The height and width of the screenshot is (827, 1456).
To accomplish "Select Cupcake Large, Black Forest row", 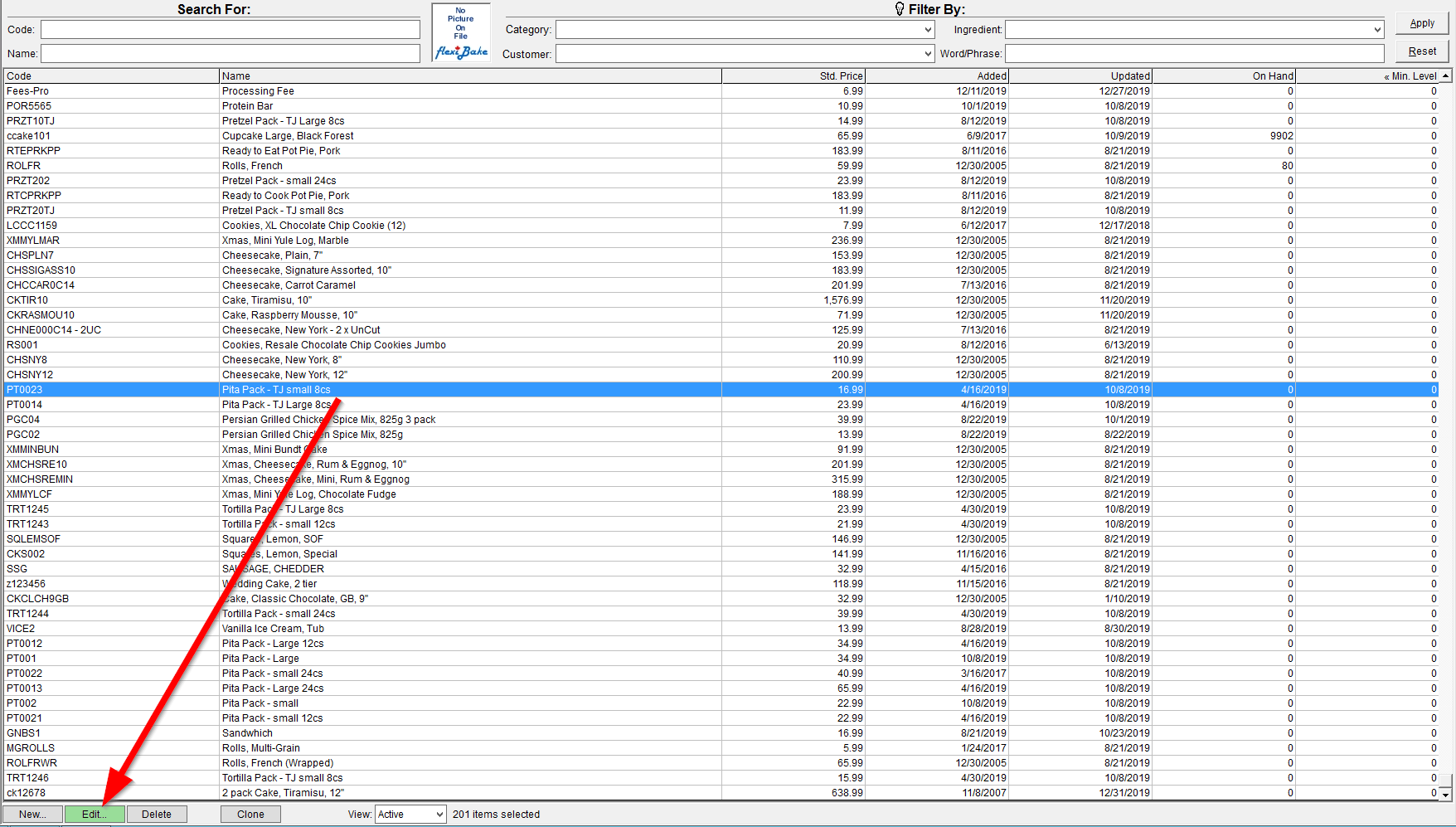I will click(721, 136).
